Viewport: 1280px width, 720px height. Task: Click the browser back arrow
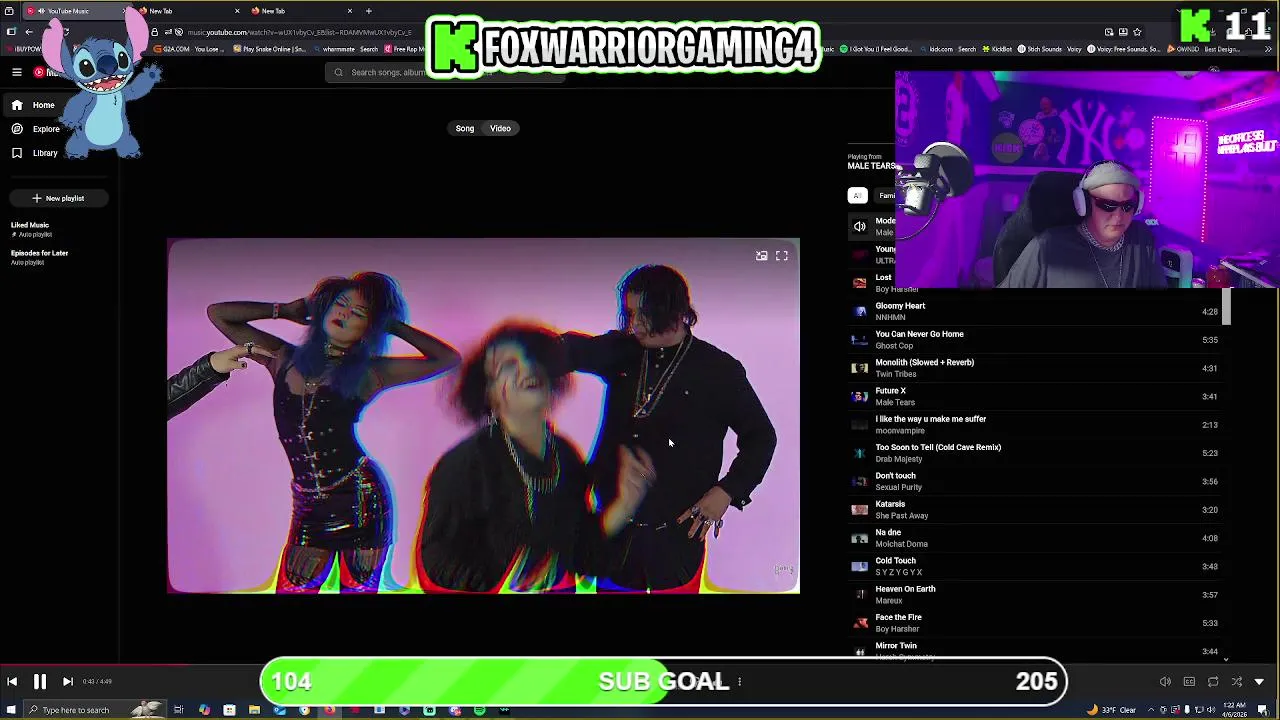(x=29, y=32)
